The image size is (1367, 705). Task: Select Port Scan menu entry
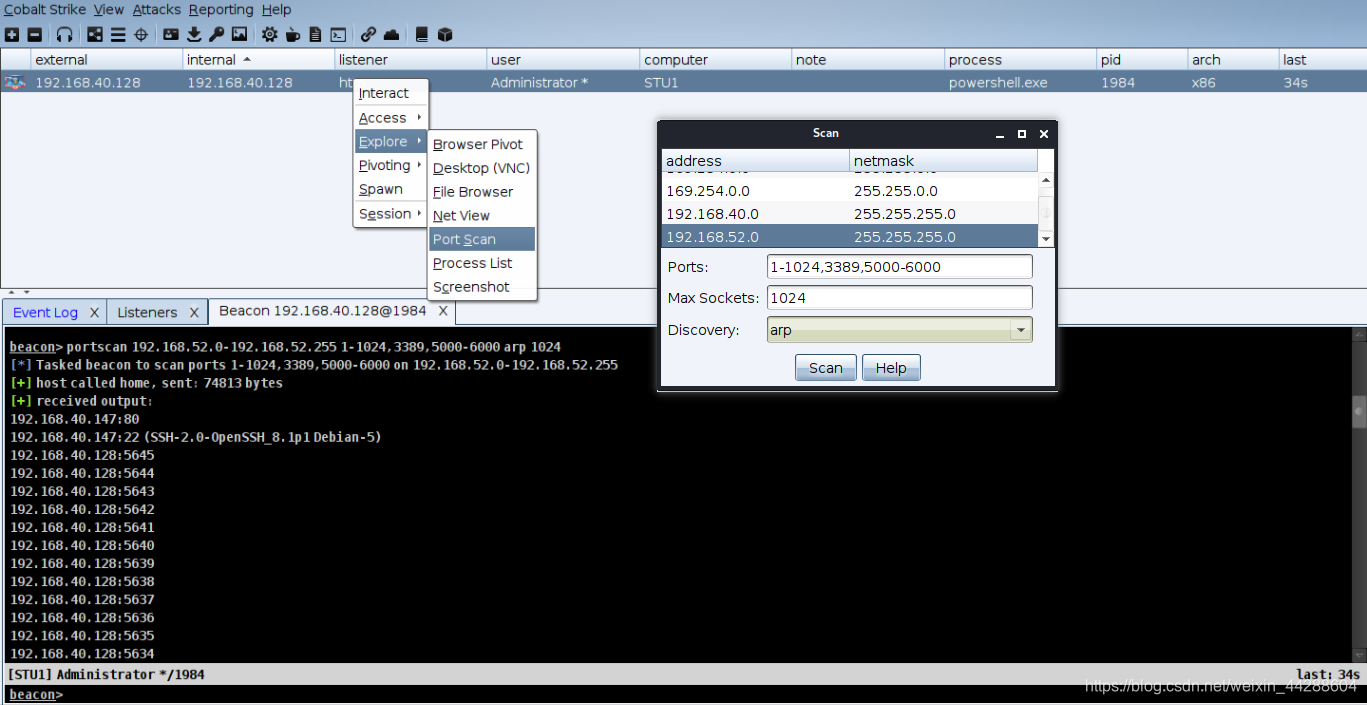482,239
